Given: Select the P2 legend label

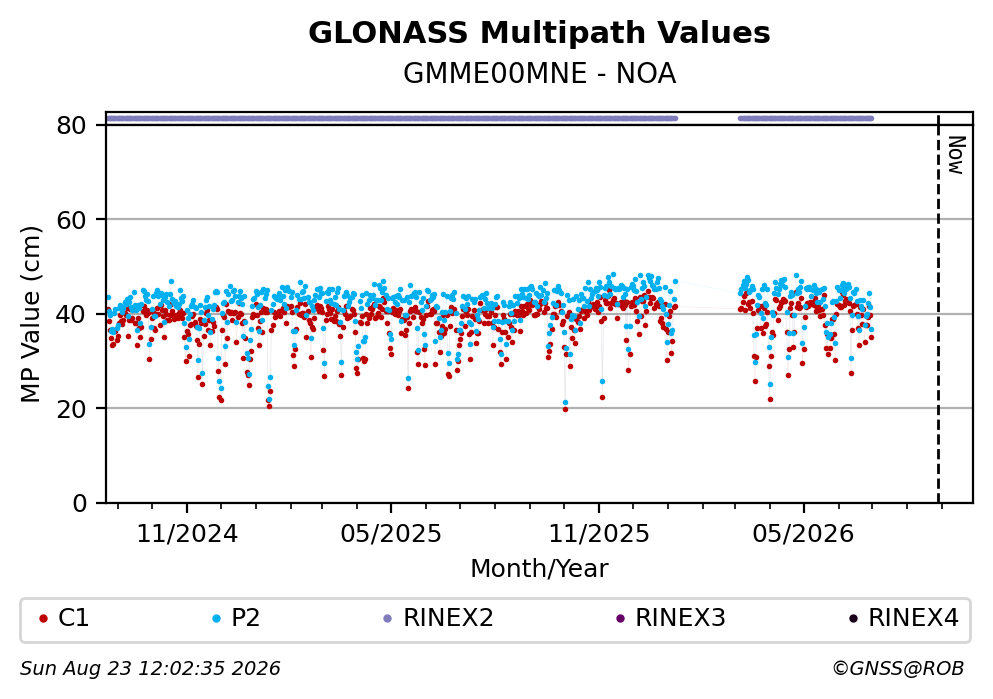Looking at the screenshot, I should (246, 618).
